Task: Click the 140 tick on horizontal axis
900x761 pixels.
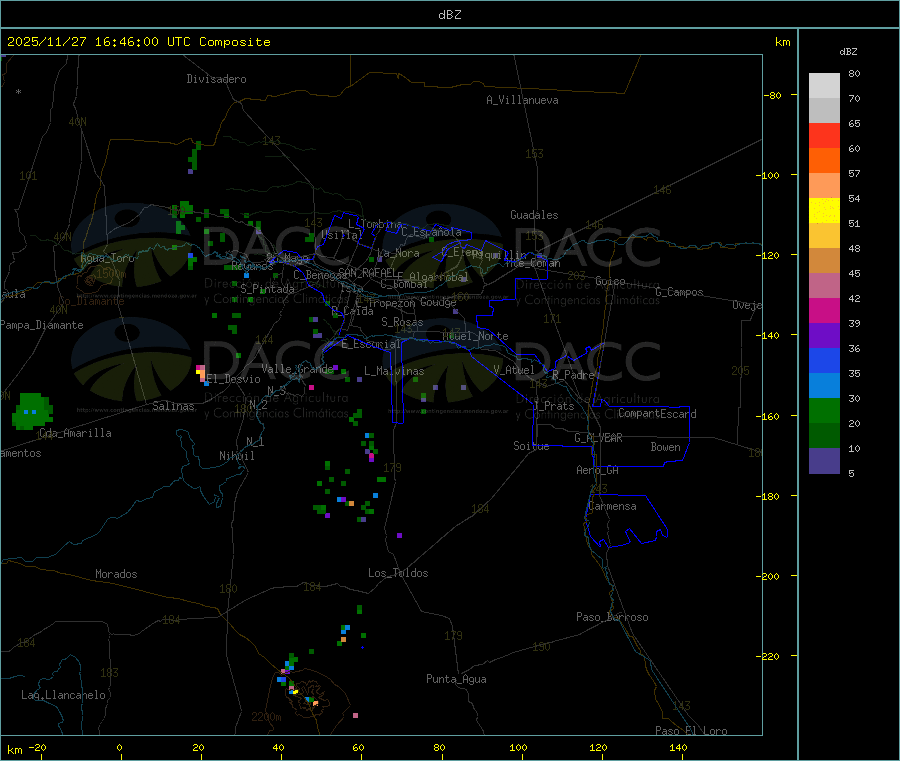Action: 678,747
